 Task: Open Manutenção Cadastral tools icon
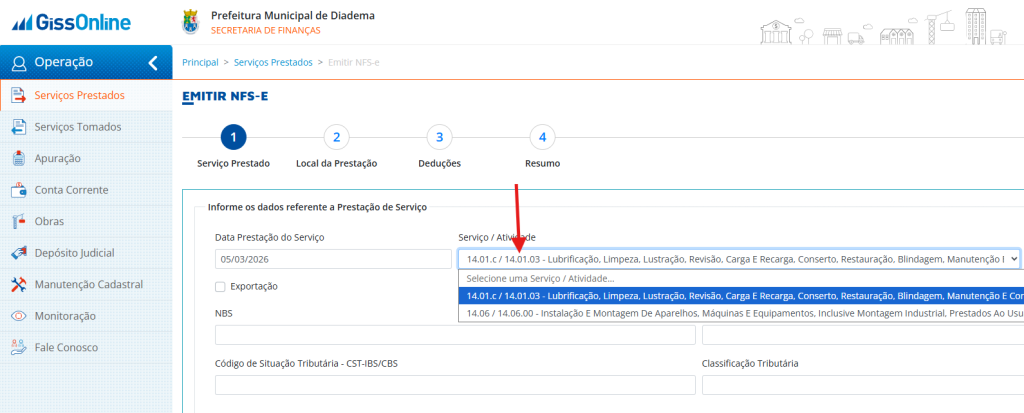click(x=17, y=285)
